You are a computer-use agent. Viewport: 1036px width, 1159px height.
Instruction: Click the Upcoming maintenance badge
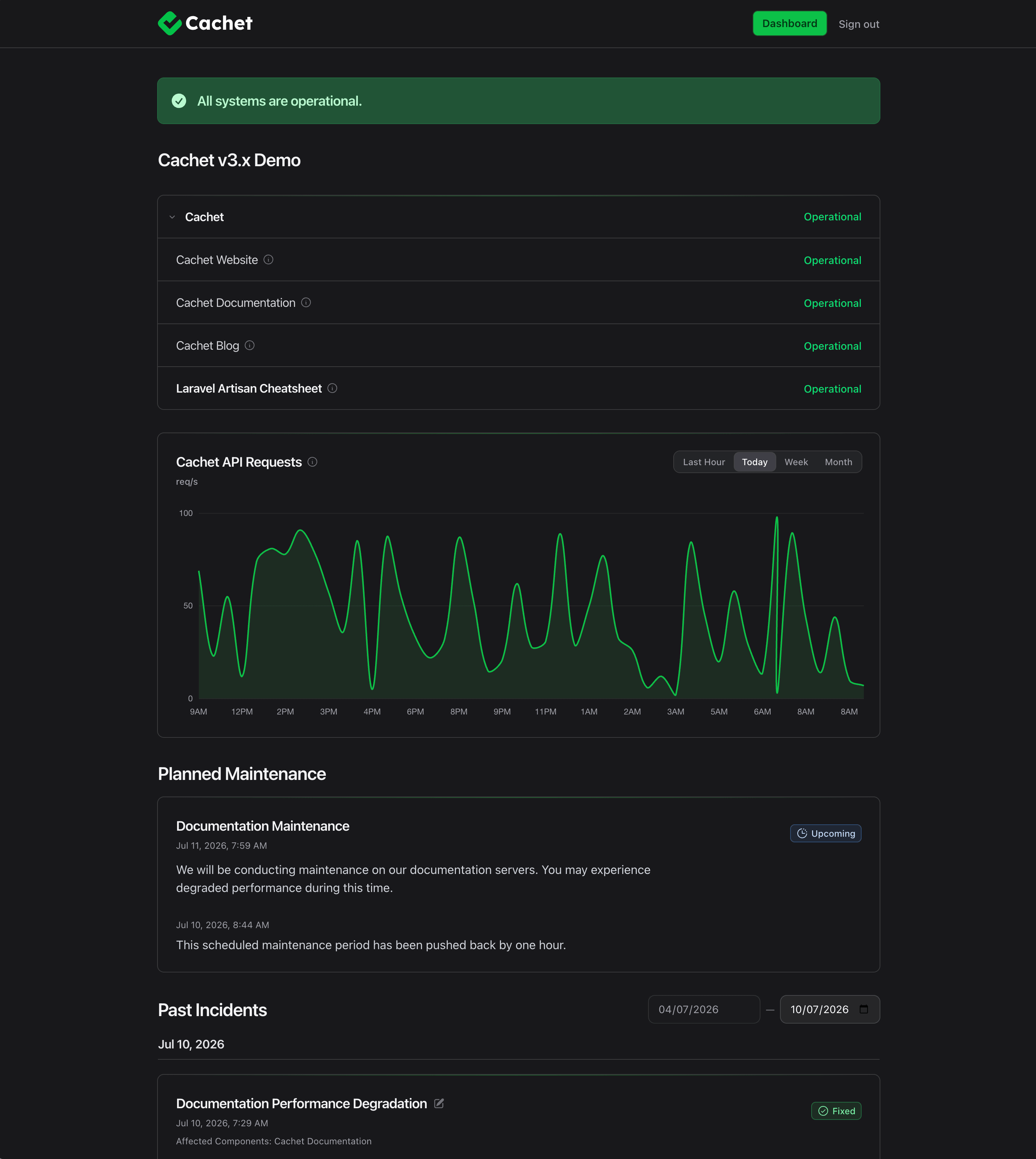tap(825, 833)
